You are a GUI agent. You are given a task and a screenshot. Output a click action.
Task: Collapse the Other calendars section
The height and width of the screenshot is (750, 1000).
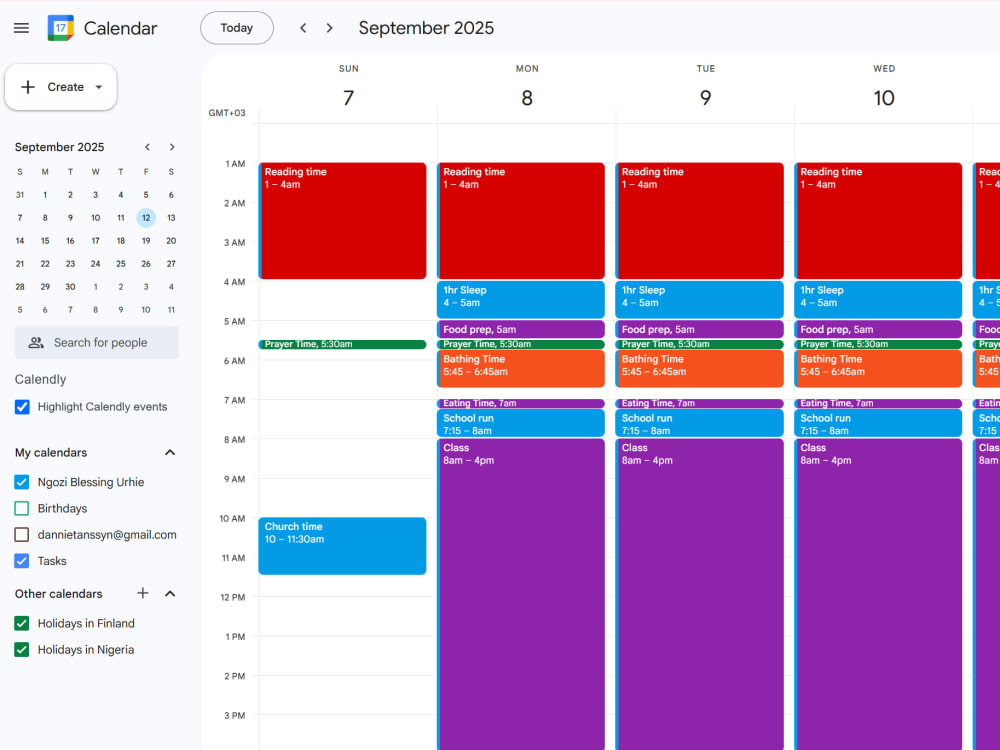point(170,593)
